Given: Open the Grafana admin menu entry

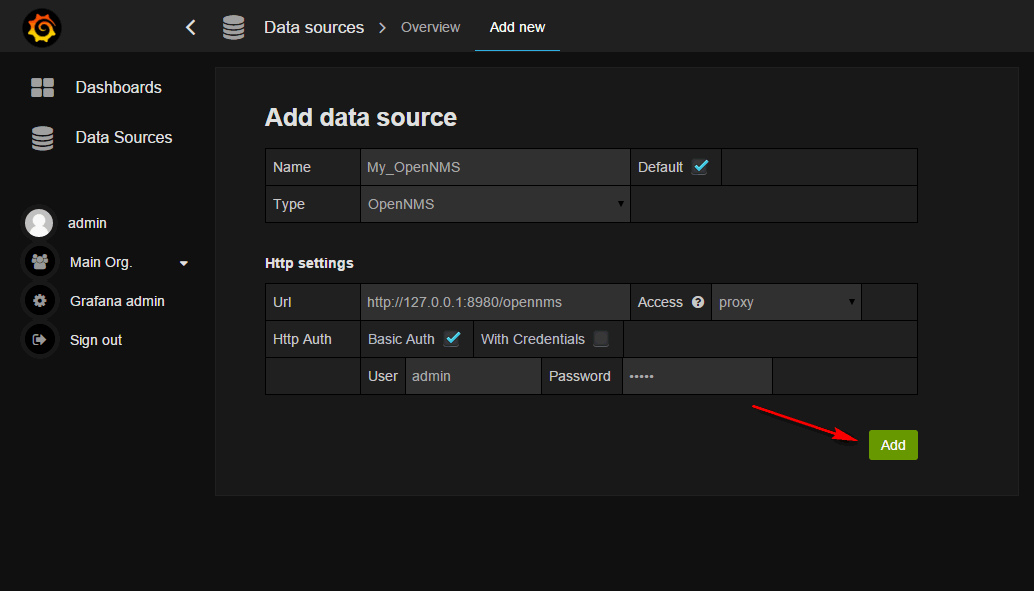Looking at the screenshot, I should point(117,301).
